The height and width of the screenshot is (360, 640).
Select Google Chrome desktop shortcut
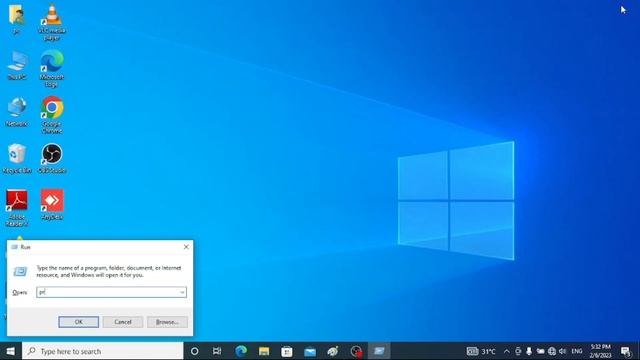point(52,115)
